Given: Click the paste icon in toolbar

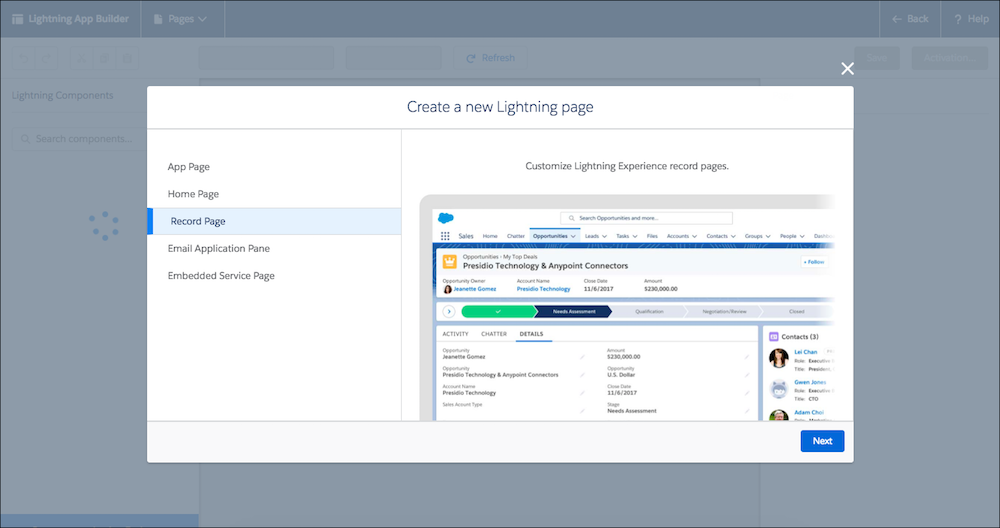Looking at the screenshot, I should point(127,58).
